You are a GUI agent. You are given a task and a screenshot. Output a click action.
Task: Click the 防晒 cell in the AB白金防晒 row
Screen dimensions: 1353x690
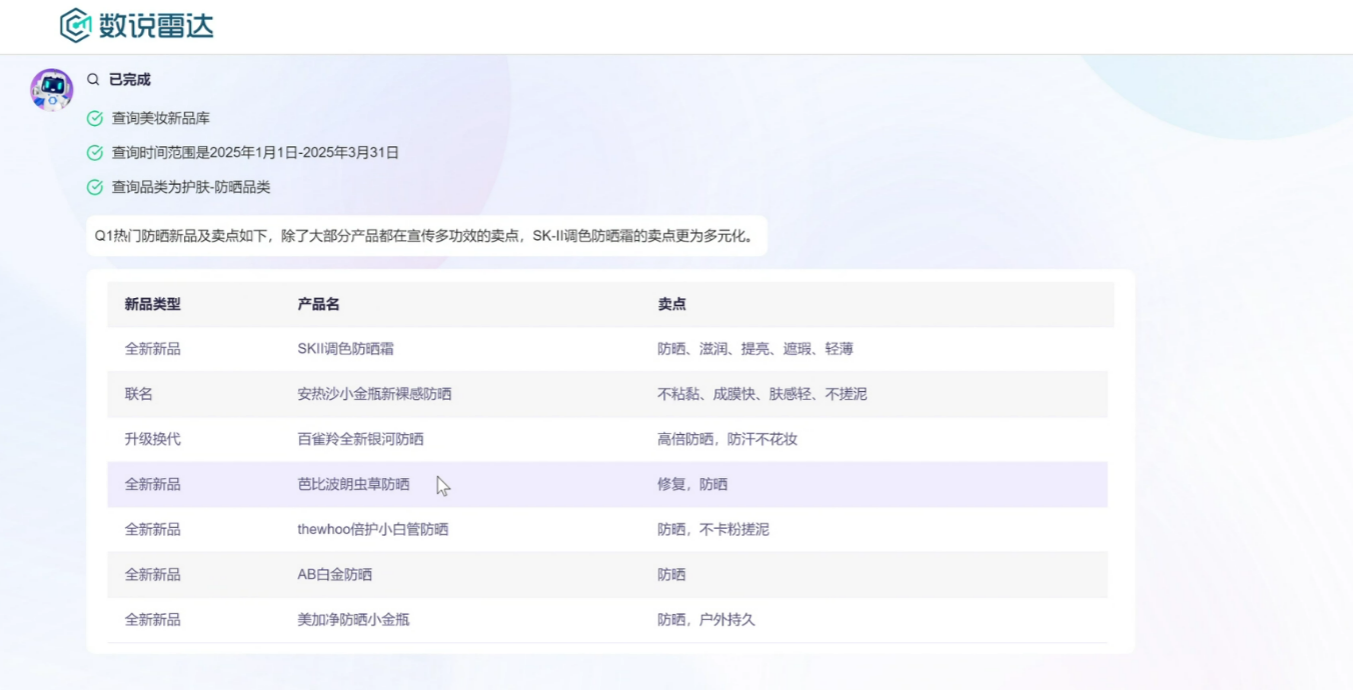(x=672, y=575)
